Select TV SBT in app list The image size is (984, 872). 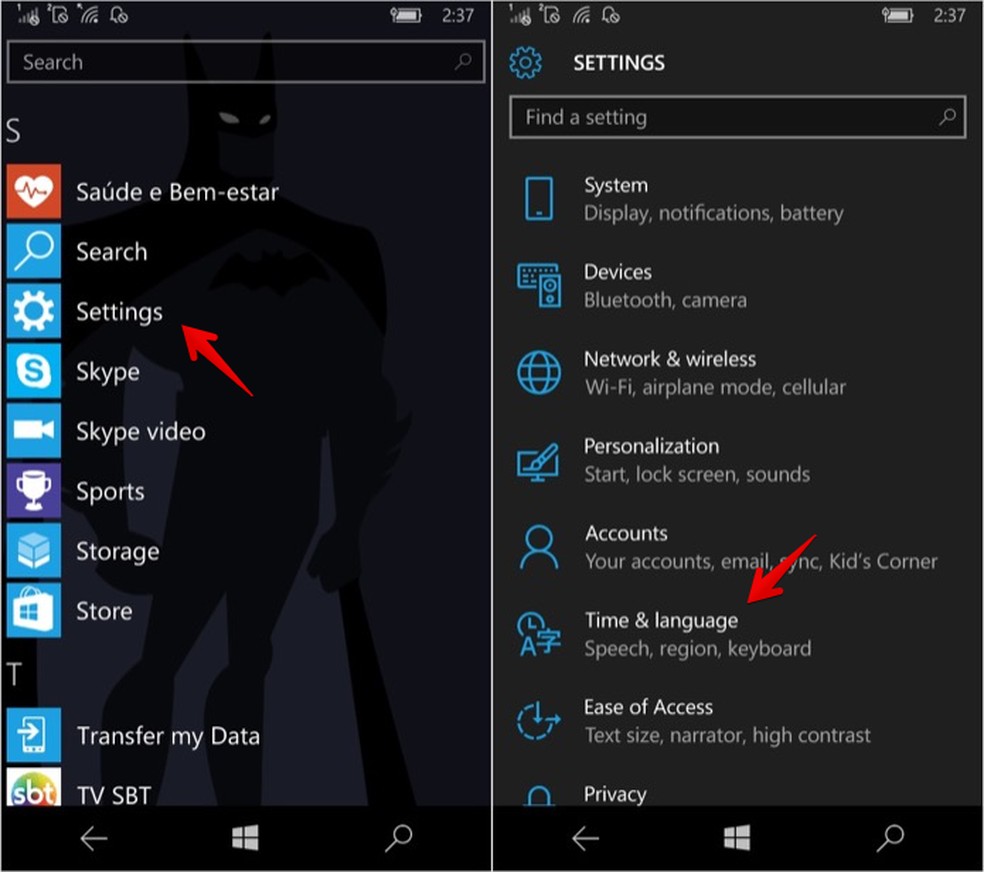click(114, 795)
